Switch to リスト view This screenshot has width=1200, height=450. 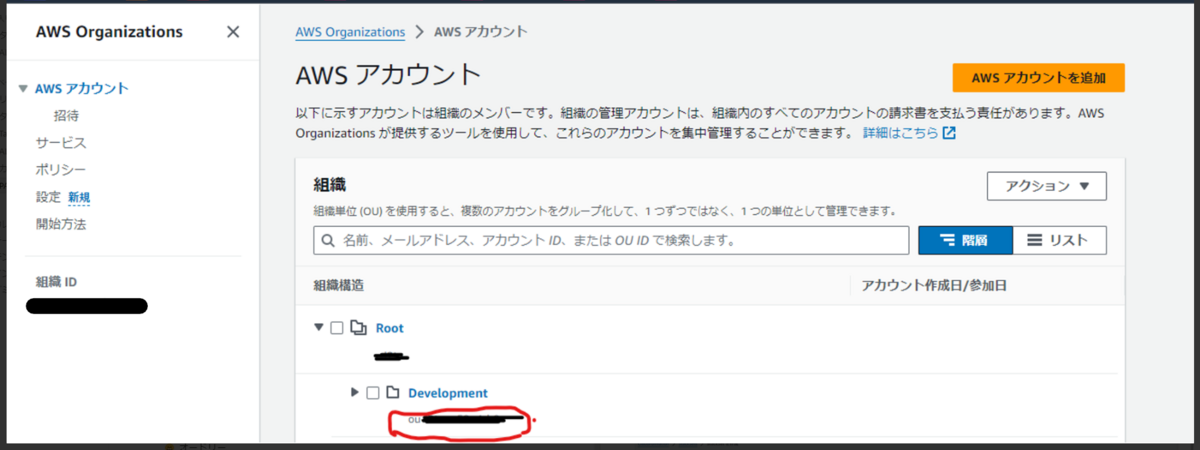click(1060, 241)
